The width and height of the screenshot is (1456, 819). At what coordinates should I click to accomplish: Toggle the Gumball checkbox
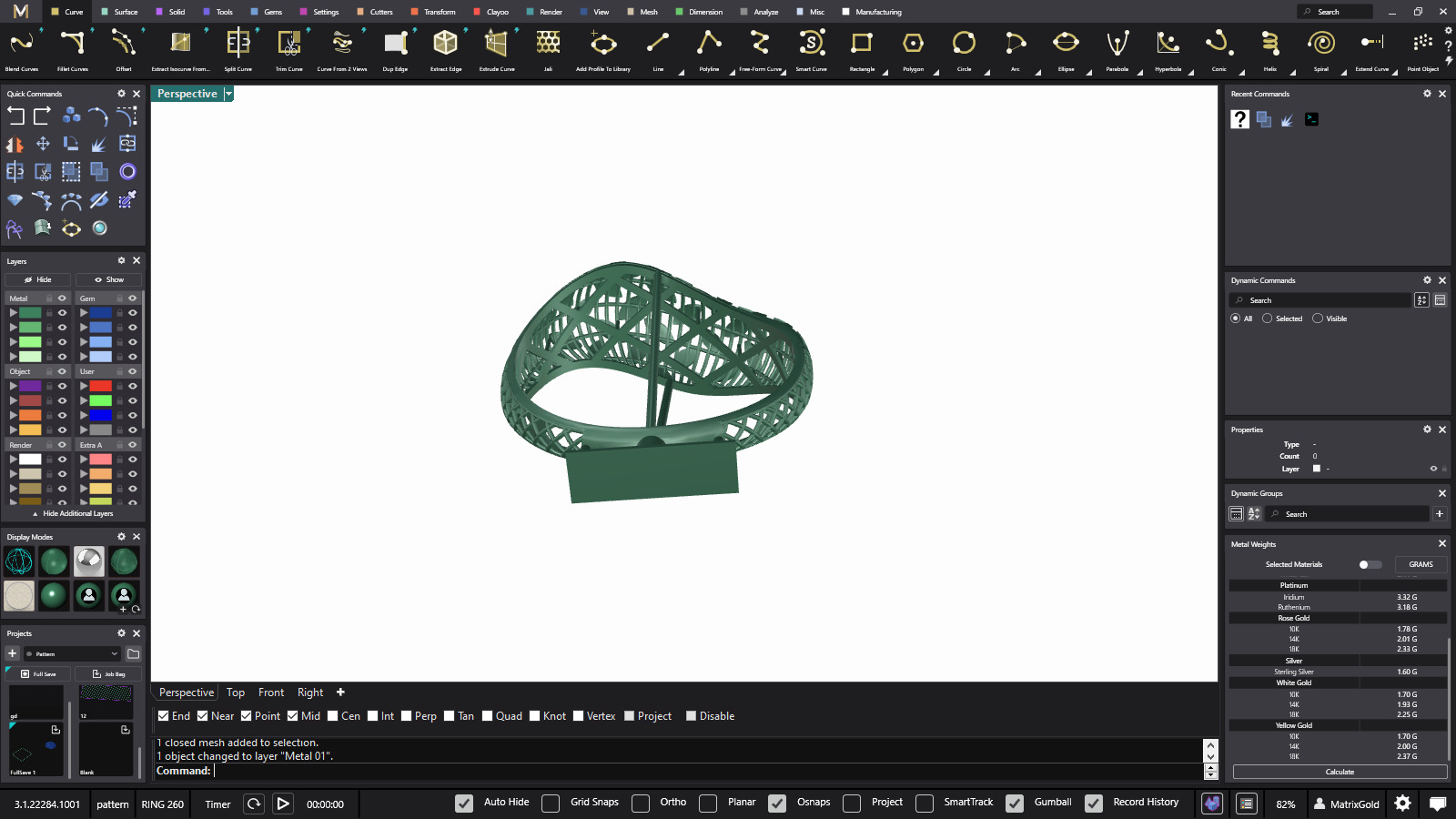pyautogui.click(x=1015, y=804)
